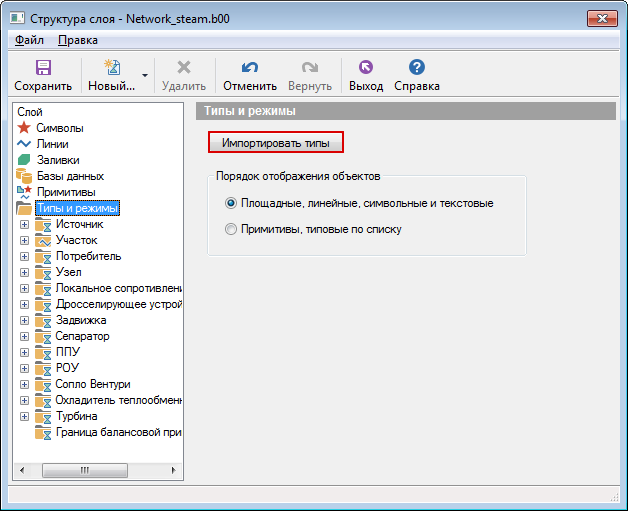Open the Файл menu
The image size is (628, 511).
coord(29,40)
